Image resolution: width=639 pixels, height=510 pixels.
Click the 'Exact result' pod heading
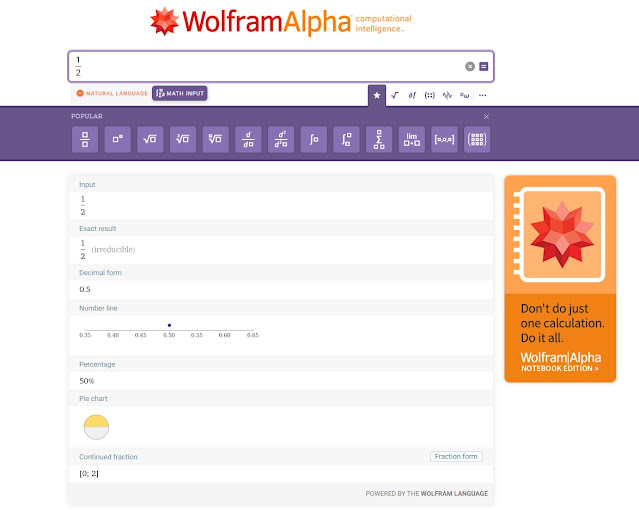tap(98, 229)
